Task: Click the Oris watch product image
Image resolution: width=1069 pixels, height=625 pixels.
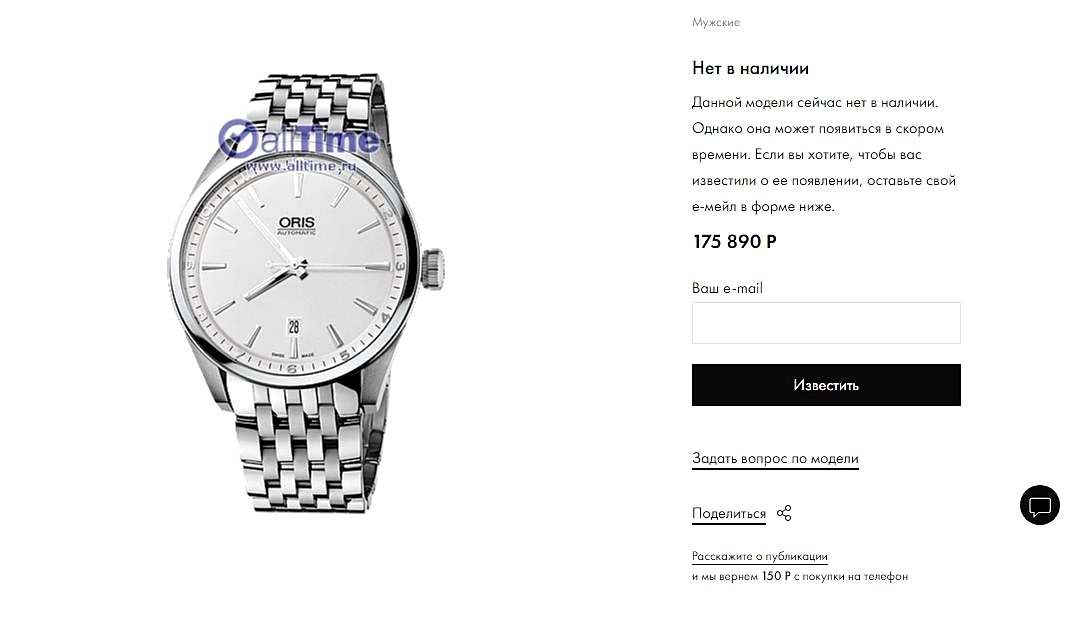Action: [x=305, y=293]
